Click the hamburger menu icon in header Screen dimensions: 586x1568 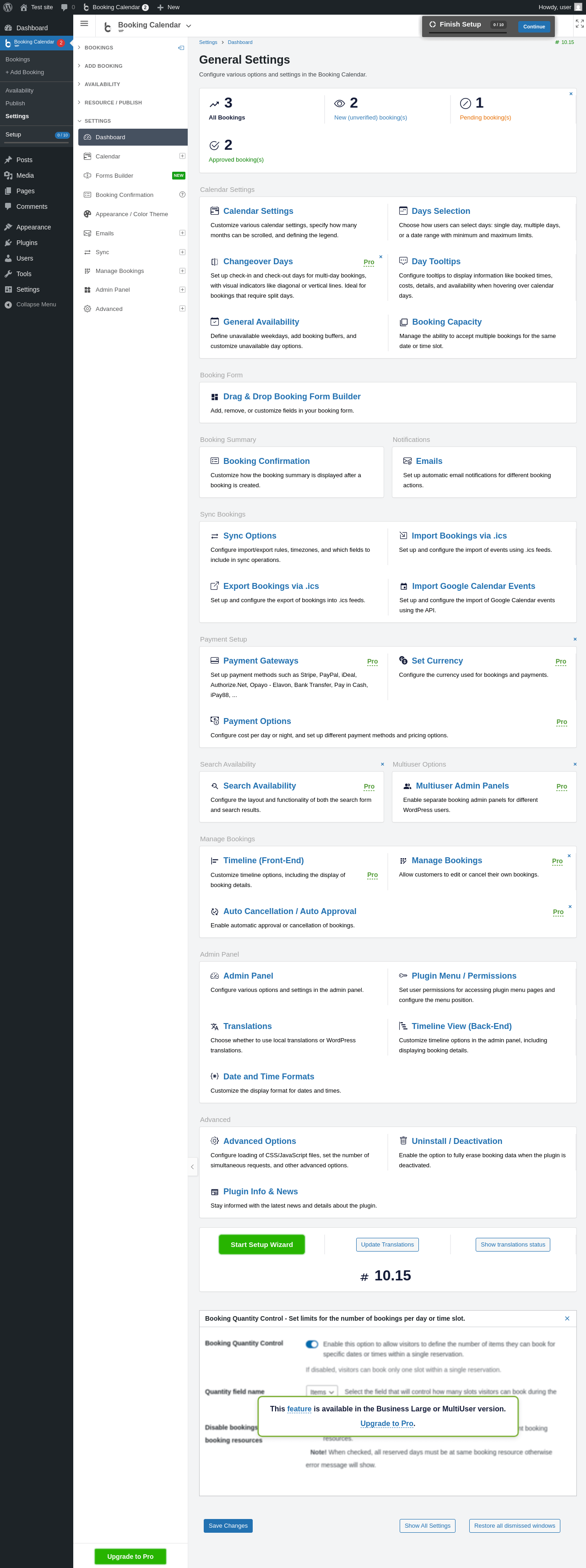[85, 24]
